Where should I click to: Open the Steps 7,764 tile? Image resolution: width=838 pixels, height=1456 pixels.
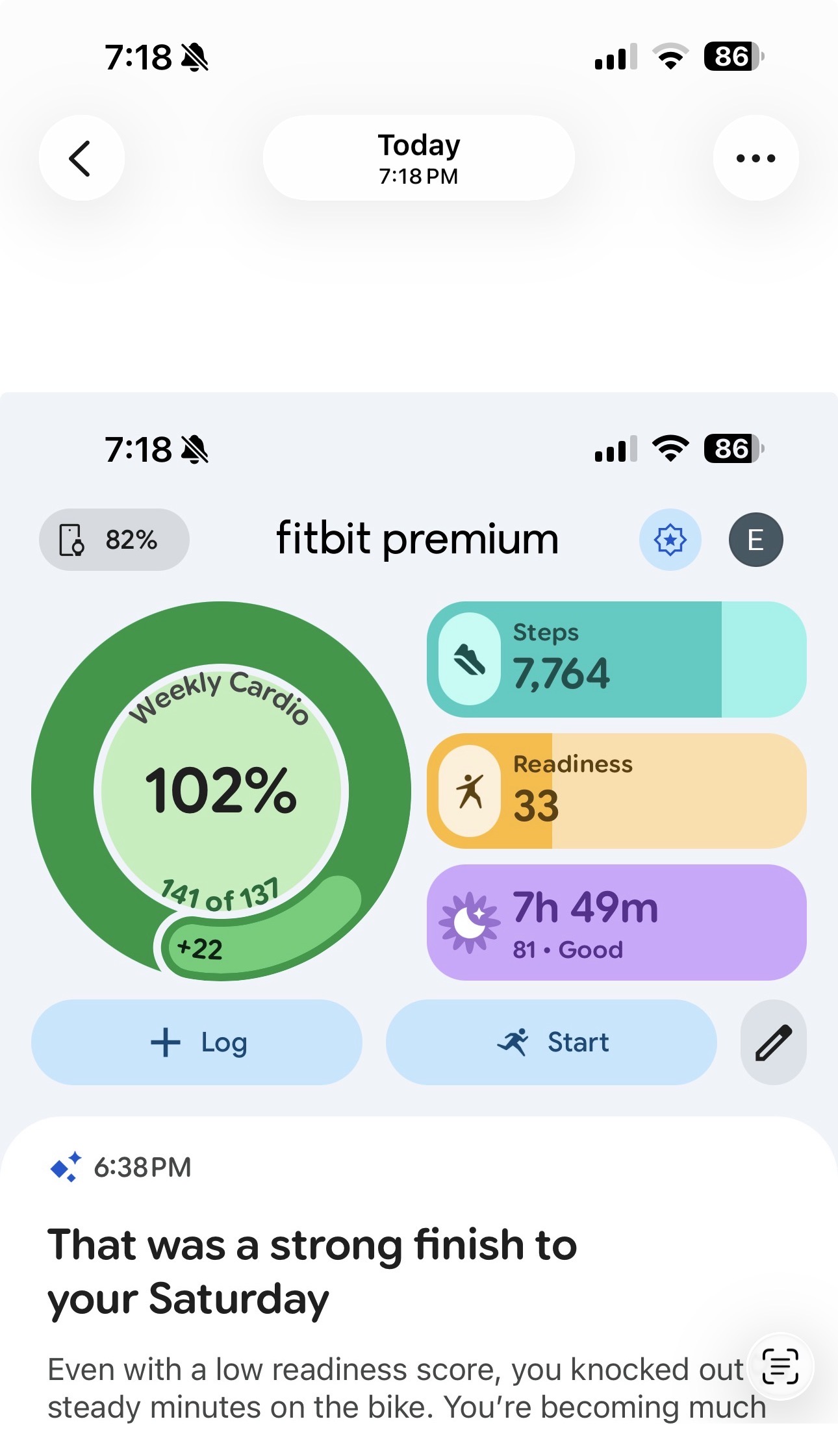616,659
